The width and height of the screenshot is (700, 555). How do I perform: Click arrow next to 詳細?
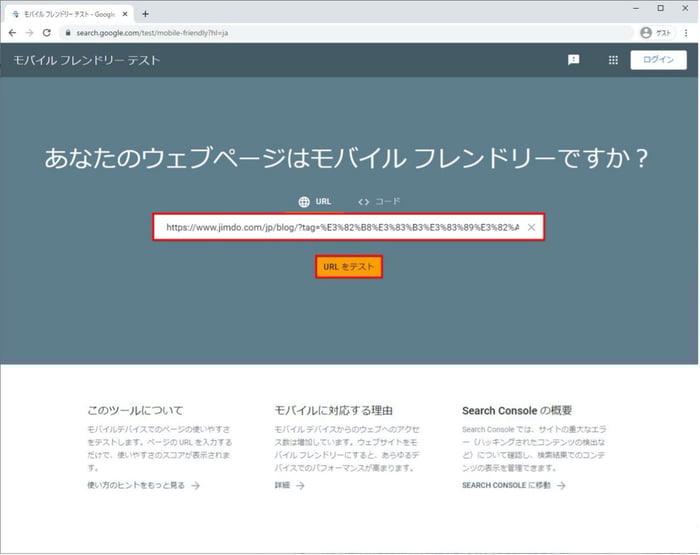coord(300,485)
